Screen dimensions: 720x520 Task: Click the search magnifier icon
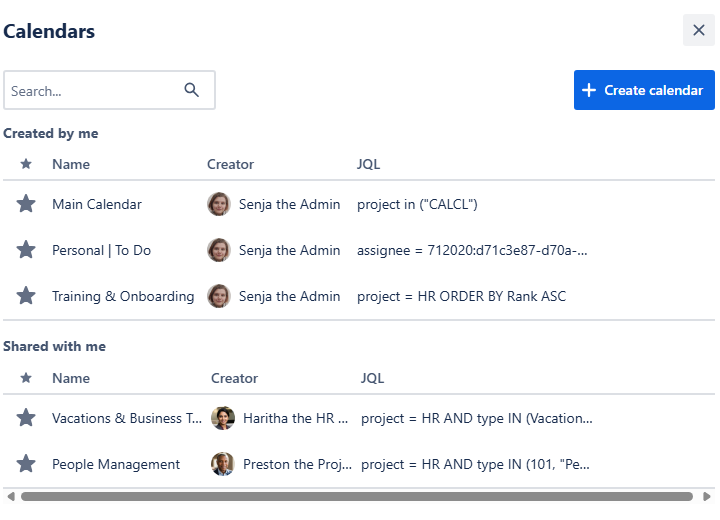[x=192, y=90]
